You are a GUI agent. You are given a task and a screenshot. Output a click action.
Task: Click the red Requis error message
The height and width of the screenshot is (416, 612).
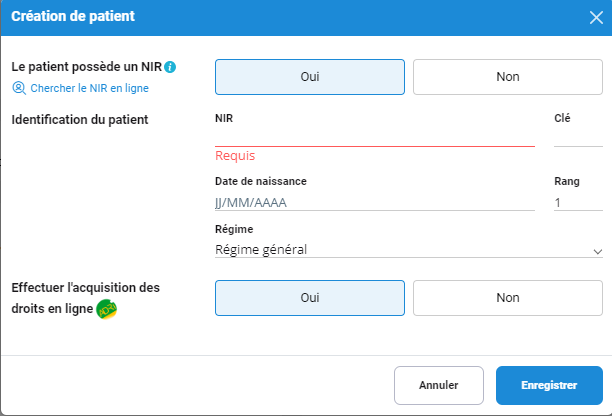pos(235,156)
